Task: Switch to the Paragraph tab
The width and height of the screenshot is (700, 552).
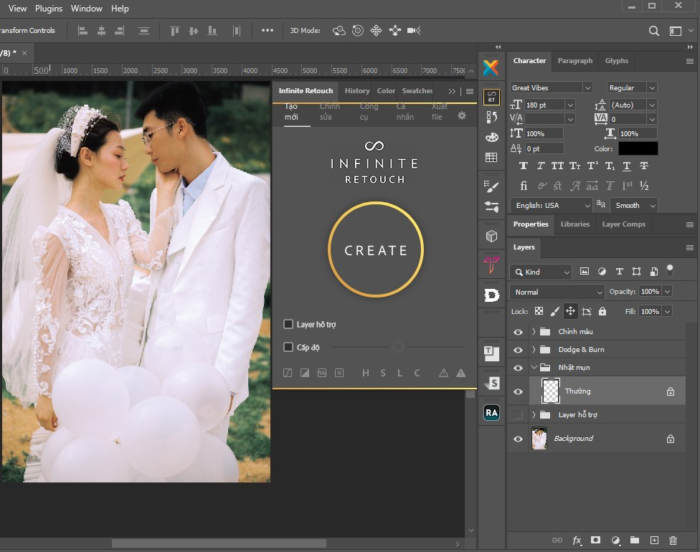Action: [575, 61]
